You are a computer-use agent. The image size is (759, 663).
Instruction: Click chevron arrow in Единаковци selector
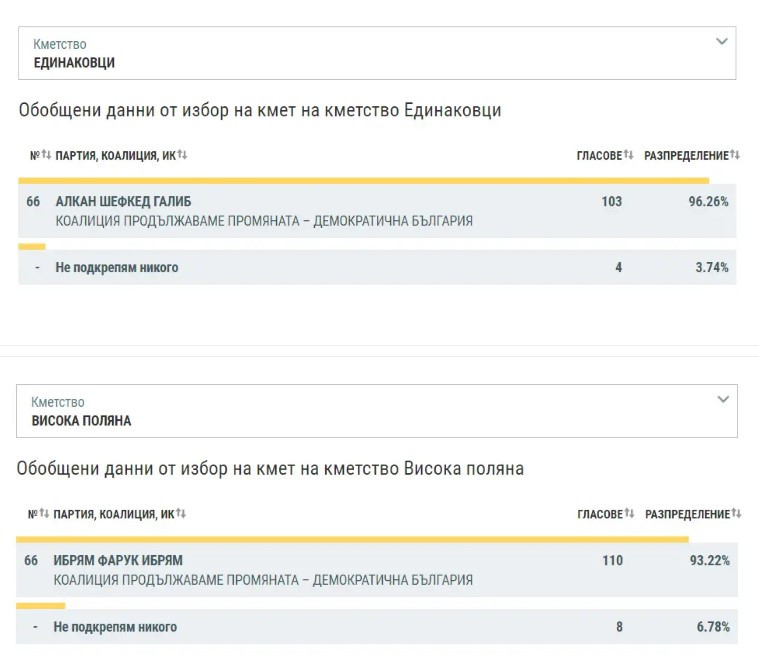click(722, 42)
